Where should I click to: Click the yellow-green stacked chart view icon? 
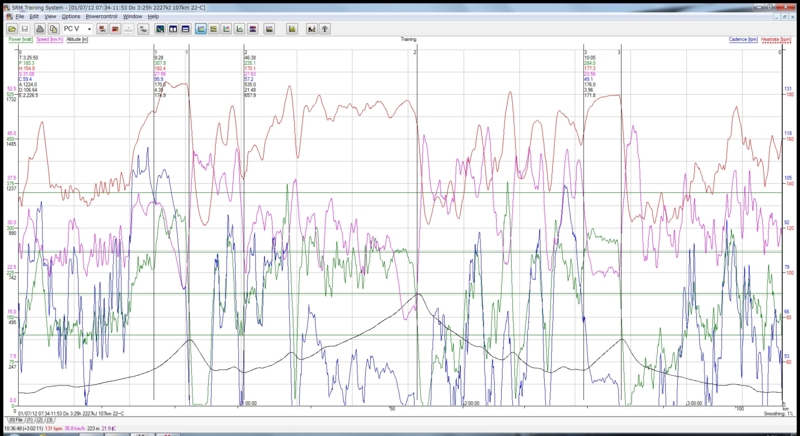point(214,29)
